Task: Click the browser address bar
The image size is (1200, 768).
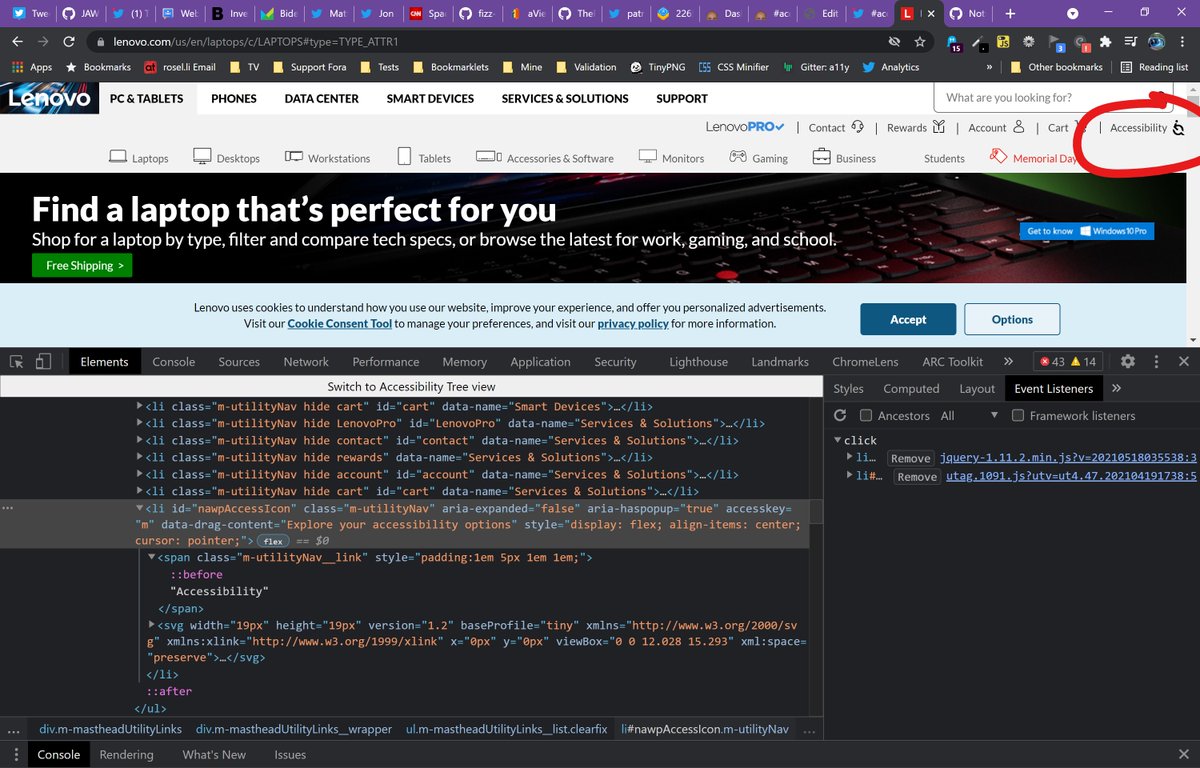Action: [490, 42]
